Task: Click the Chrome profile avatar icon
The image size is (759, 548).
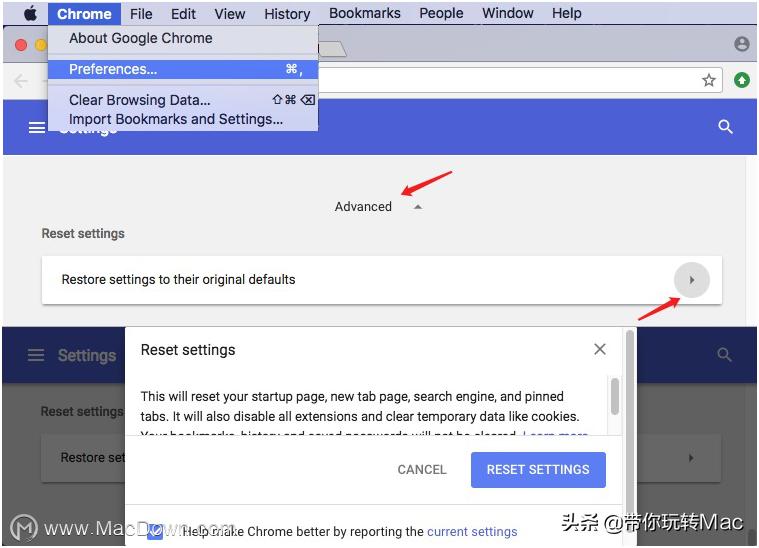Action: click(x=742, y=44)
